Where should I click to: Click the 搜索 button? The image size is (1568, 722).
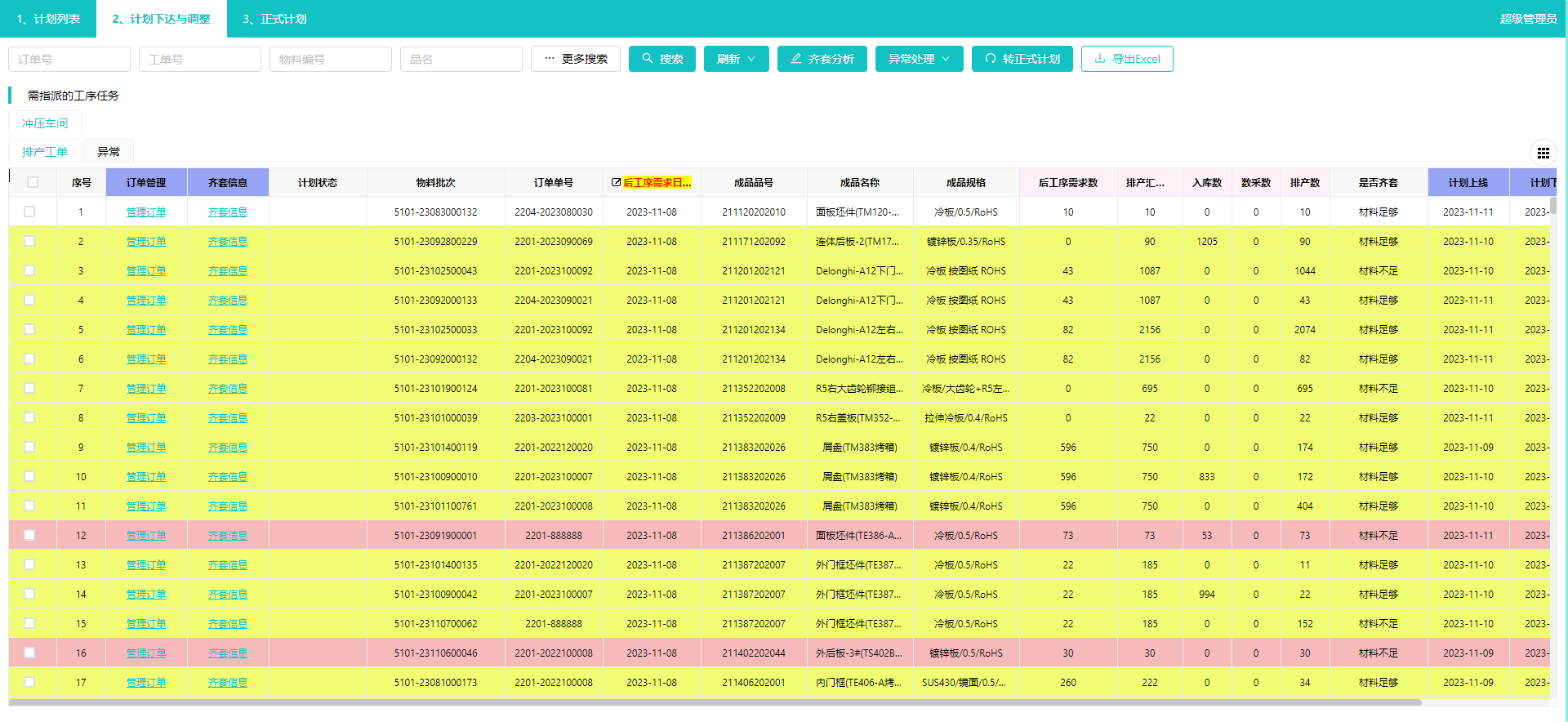point(662,59)
